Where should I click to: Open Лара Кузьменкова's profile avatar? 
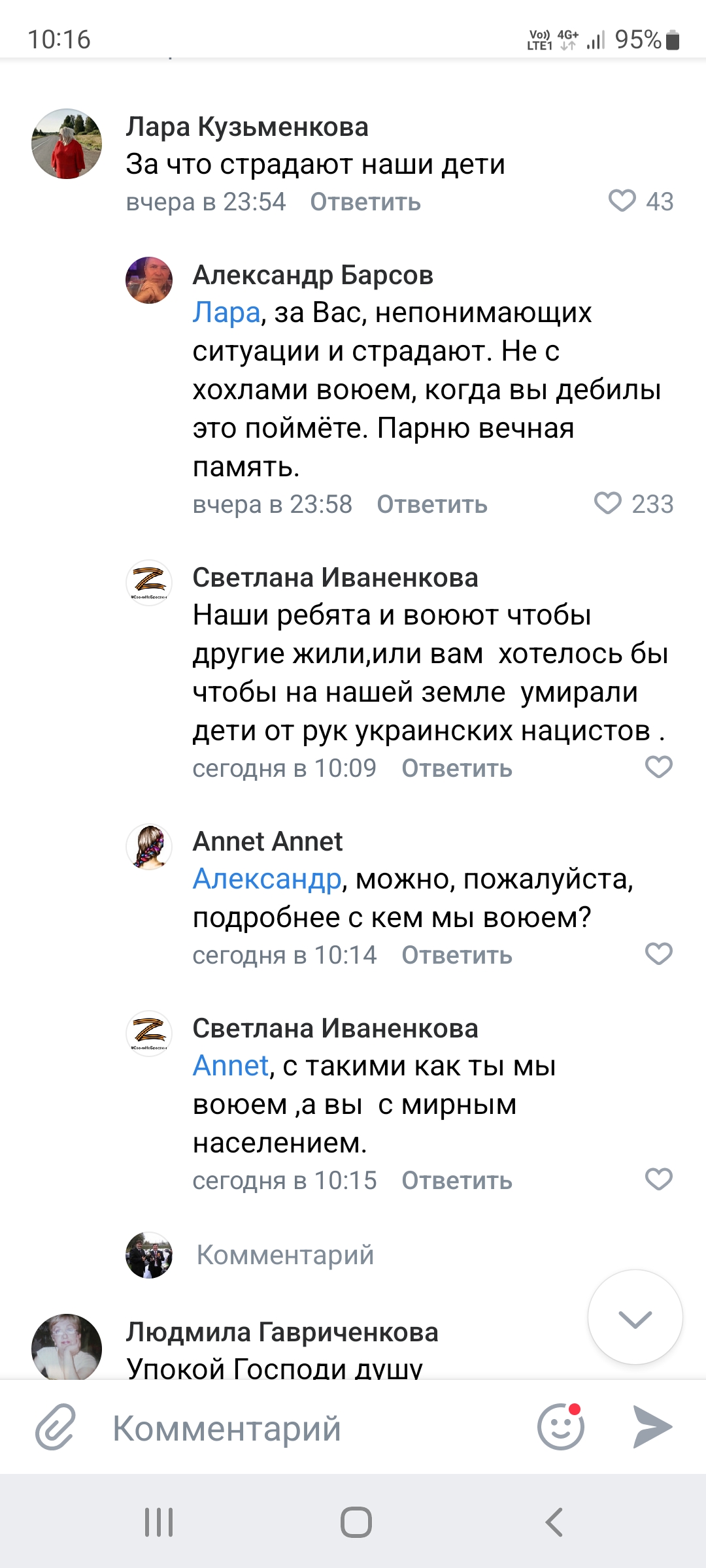[x=67, y=144]
